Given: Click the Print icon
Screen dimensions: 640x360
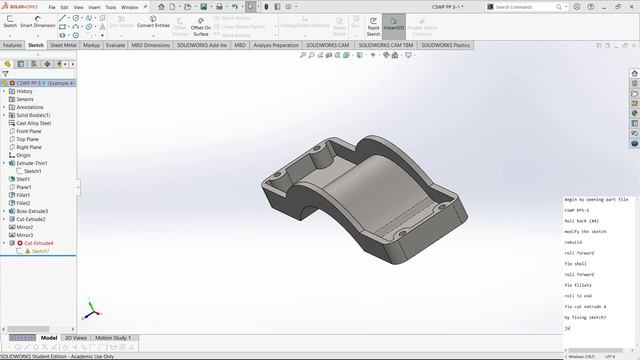Looking at the screenshot, I should pyautogui.click(x=219, y=7).
